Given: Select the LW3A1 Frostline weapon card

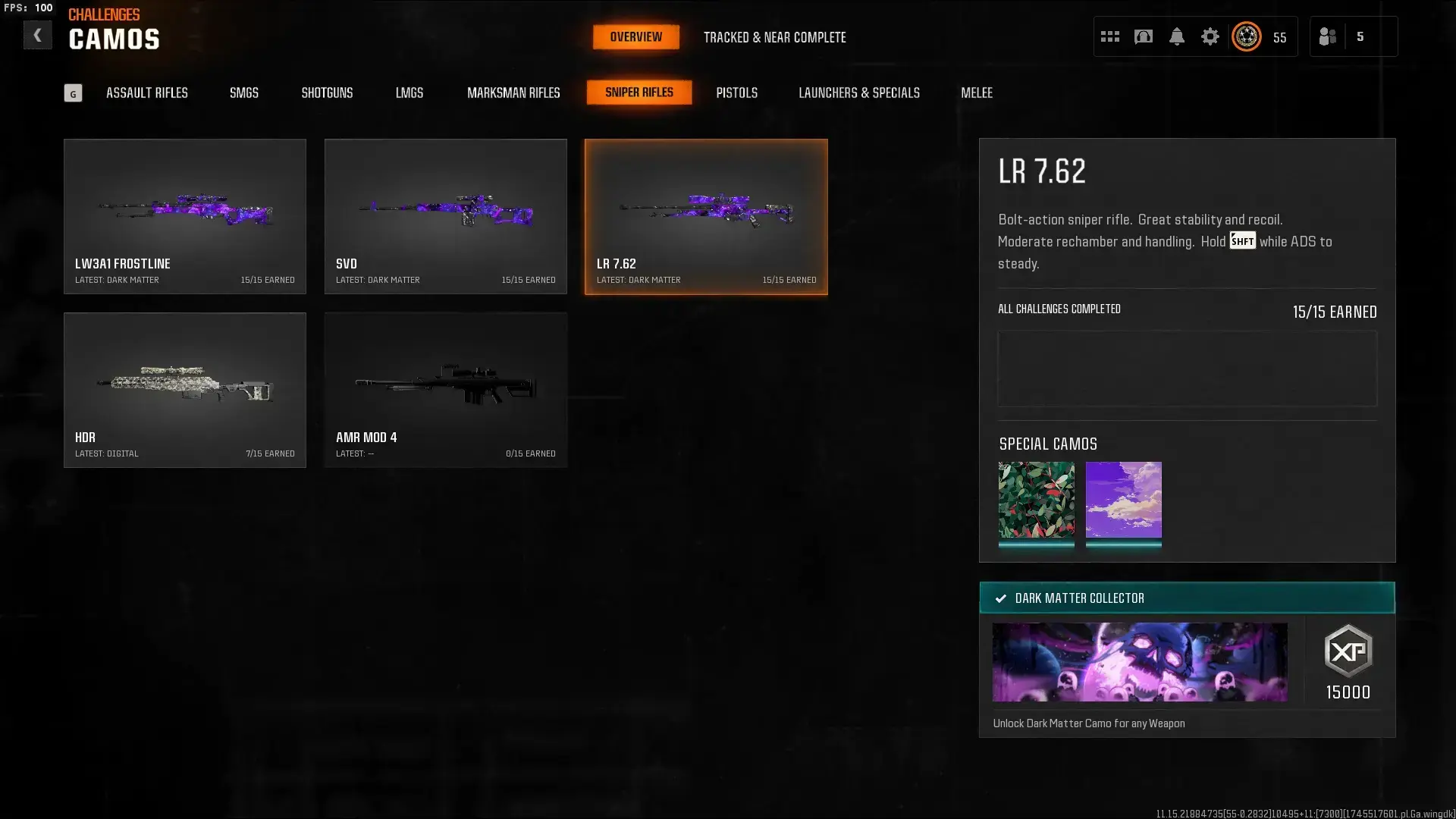Looking at the screenshot, I should [185, 216].
